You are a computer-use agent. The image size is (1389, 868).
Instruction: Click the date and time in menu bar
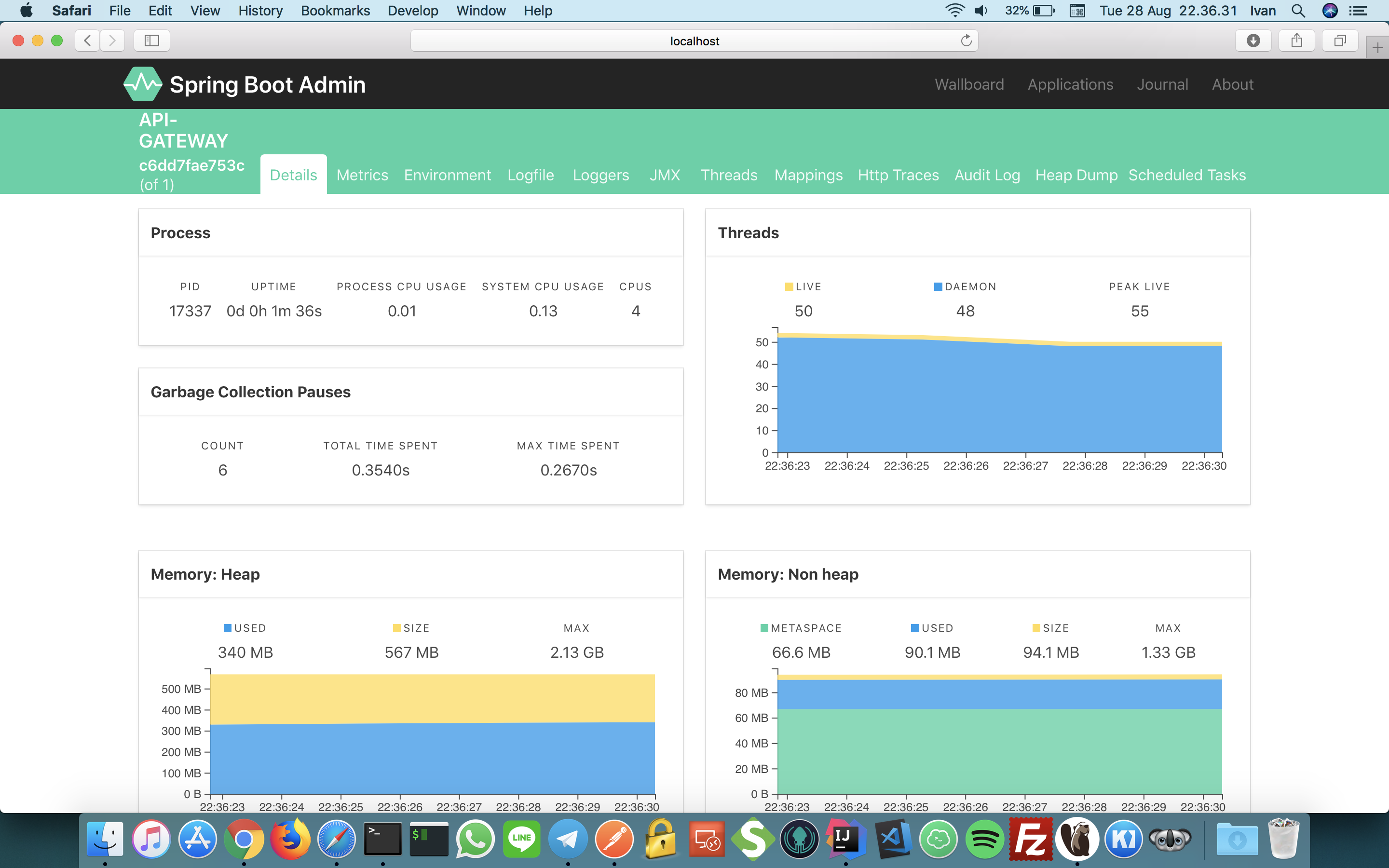[1168, 10]
